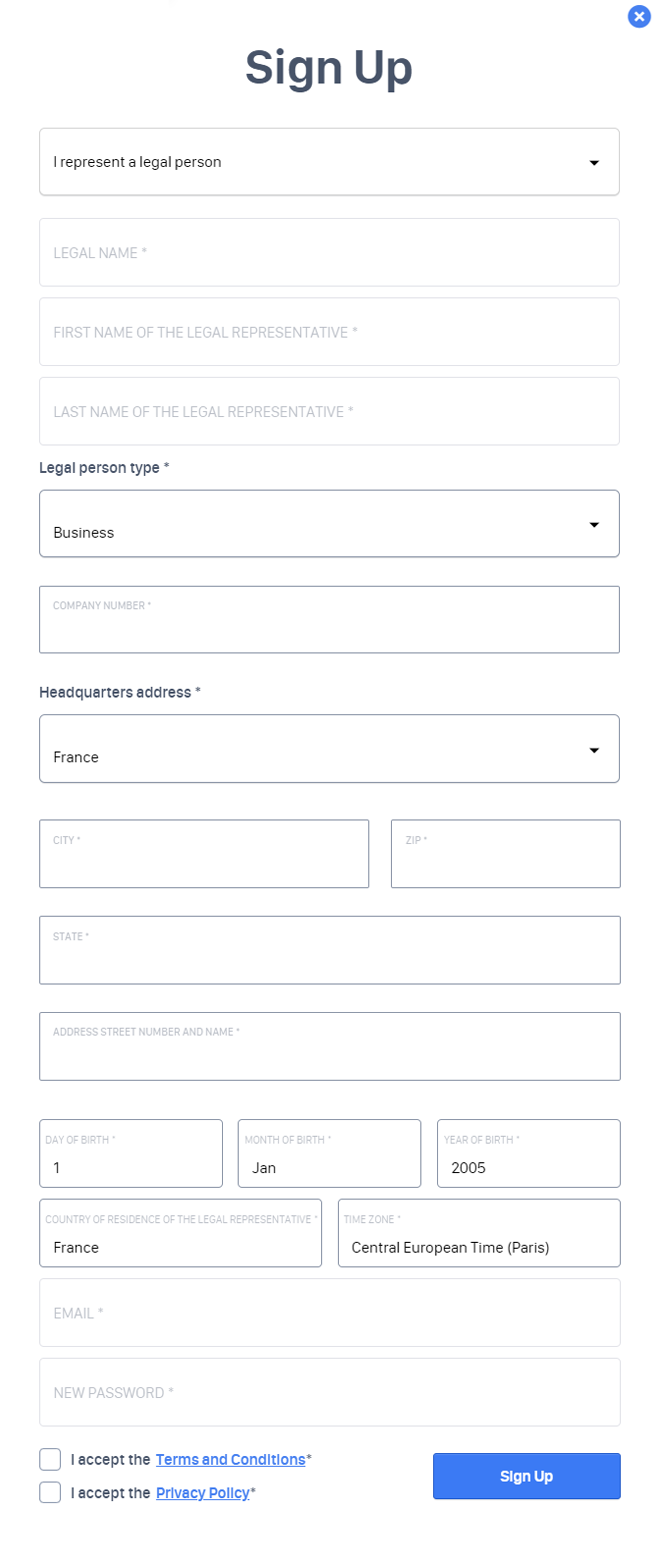The height and width of the screenshot is (1541, 658).
Task: Close the Sign Up dialog
Action: 639,16
